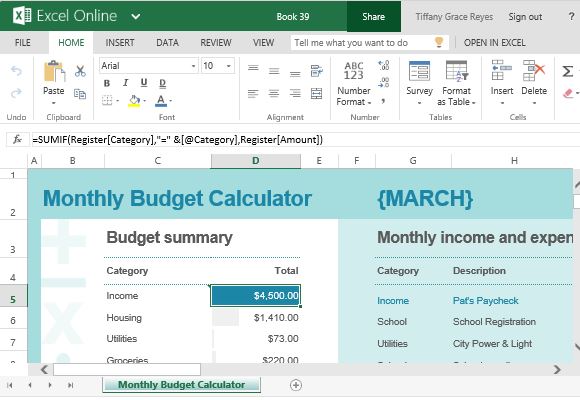Image resolution: width=580 pixels, height=400 pixels.
Task: Click the Wrap Text icon
Action: click(316, 71)
